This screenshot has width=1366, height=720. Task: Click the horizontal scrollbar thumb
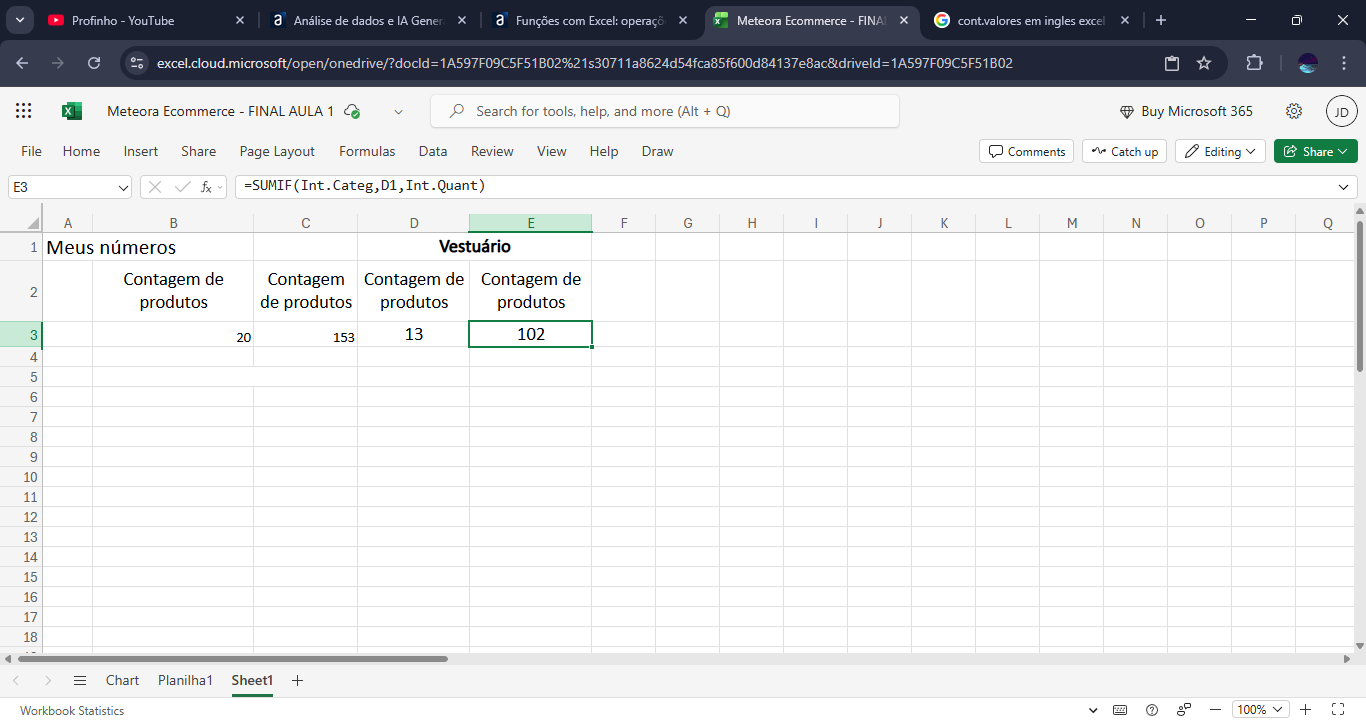tap(231, 659)
